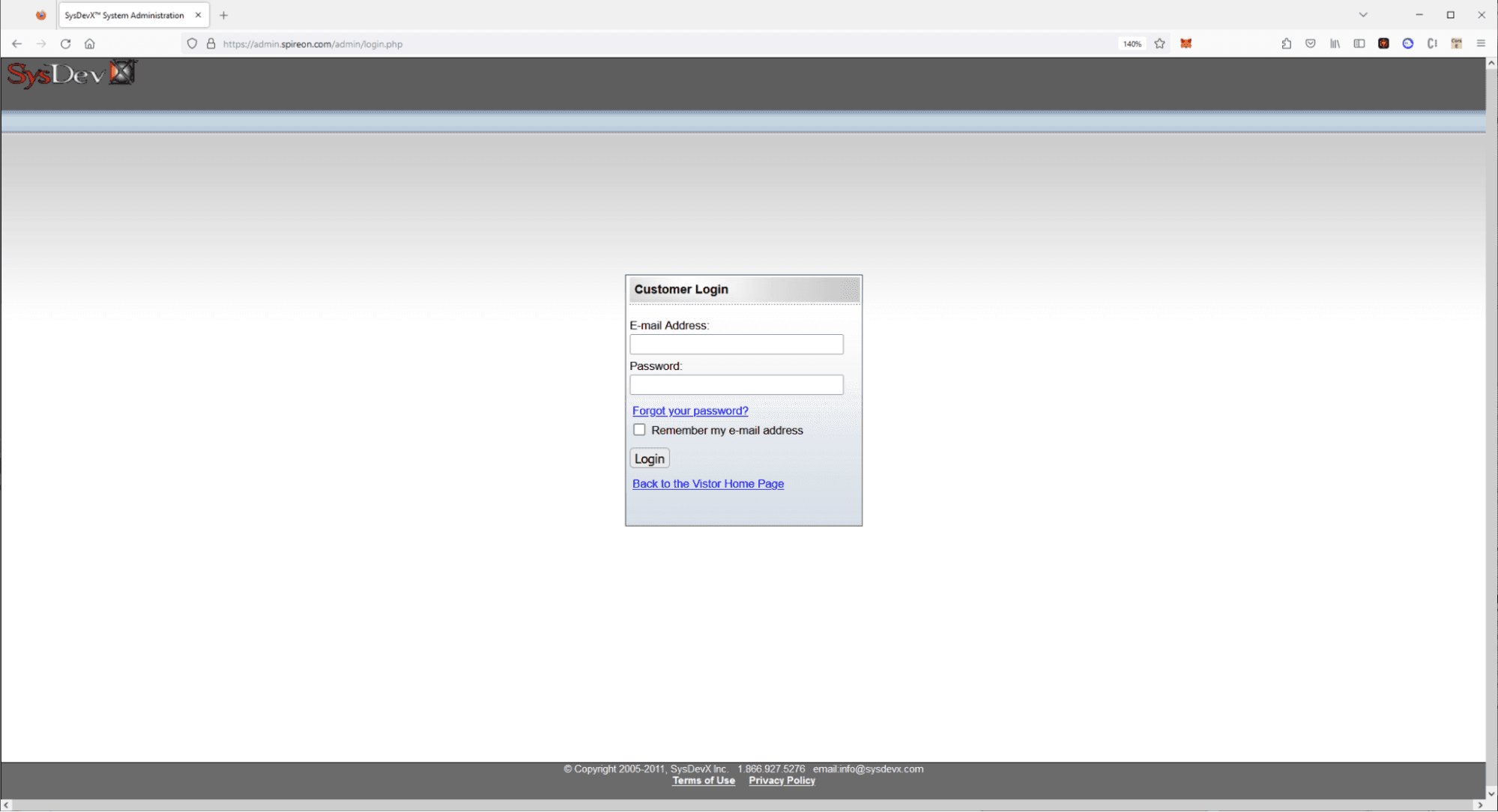Reset the 140% zoom level indicator
The height and width of the screenshot is (812, 1498).
tap(1132, 43)
